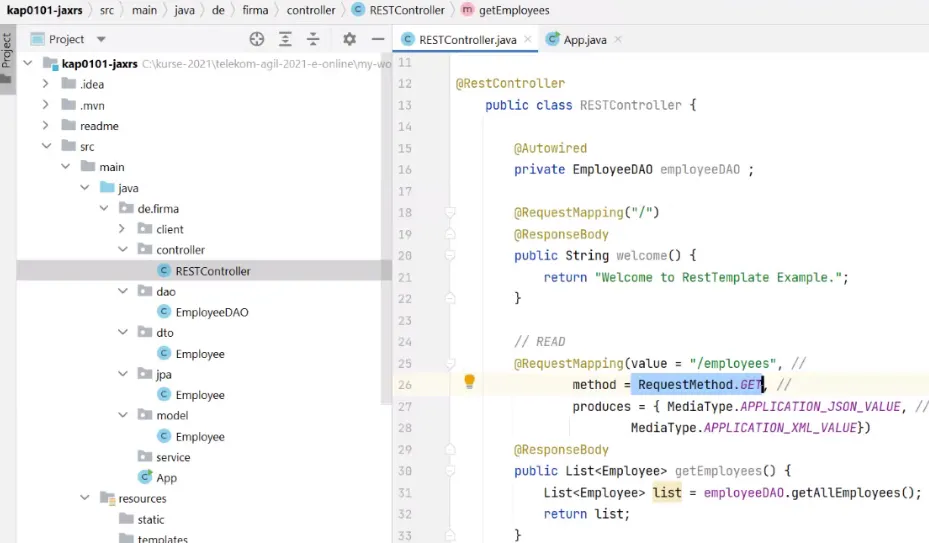Click src in the breadcrumb bar
Screen dimensions: 929x543
tap(107, 10)
